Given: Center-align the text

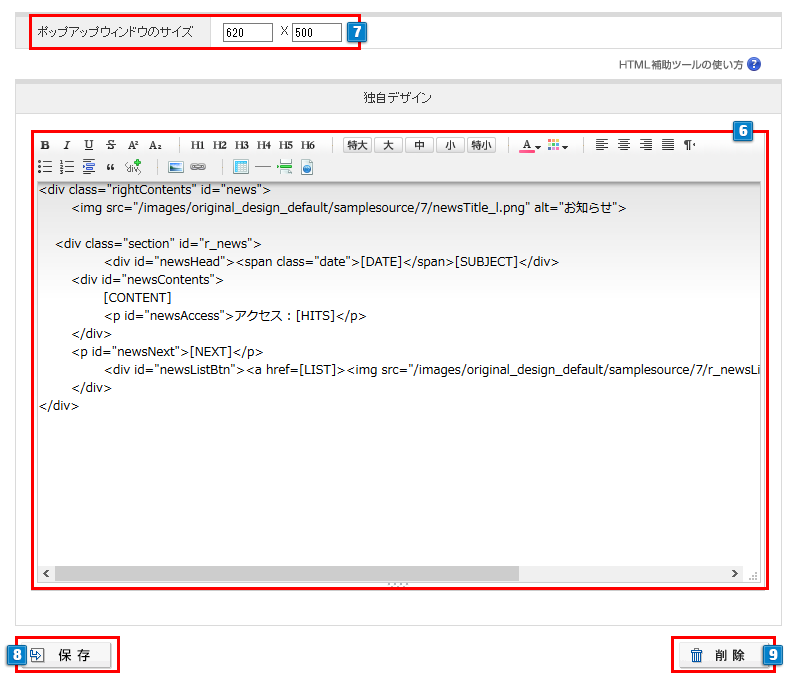Looking at the screenshot, I should point(624,145).
